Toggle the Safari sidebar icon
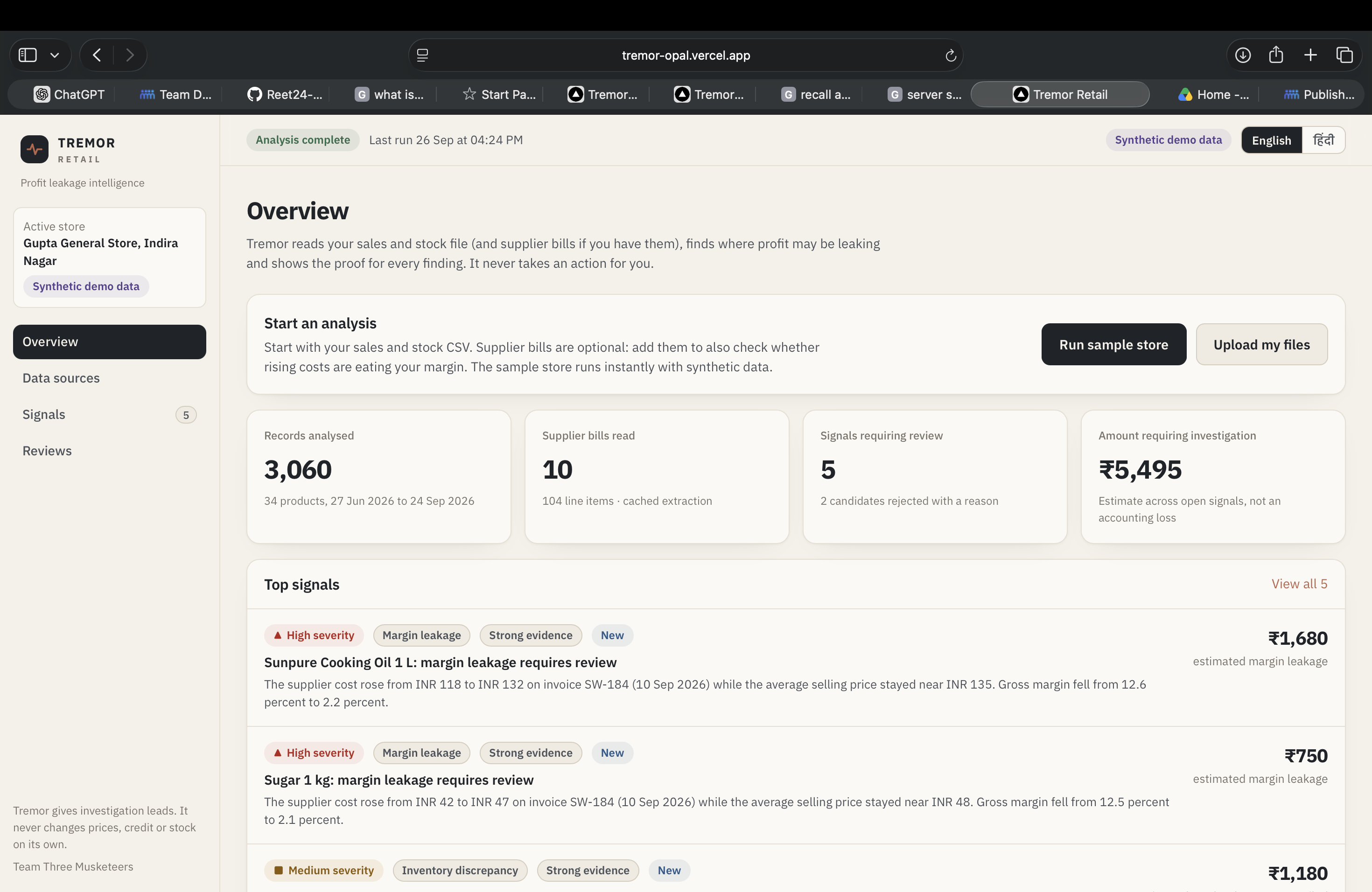This screenshot has width=1372, height=892. 28,55
